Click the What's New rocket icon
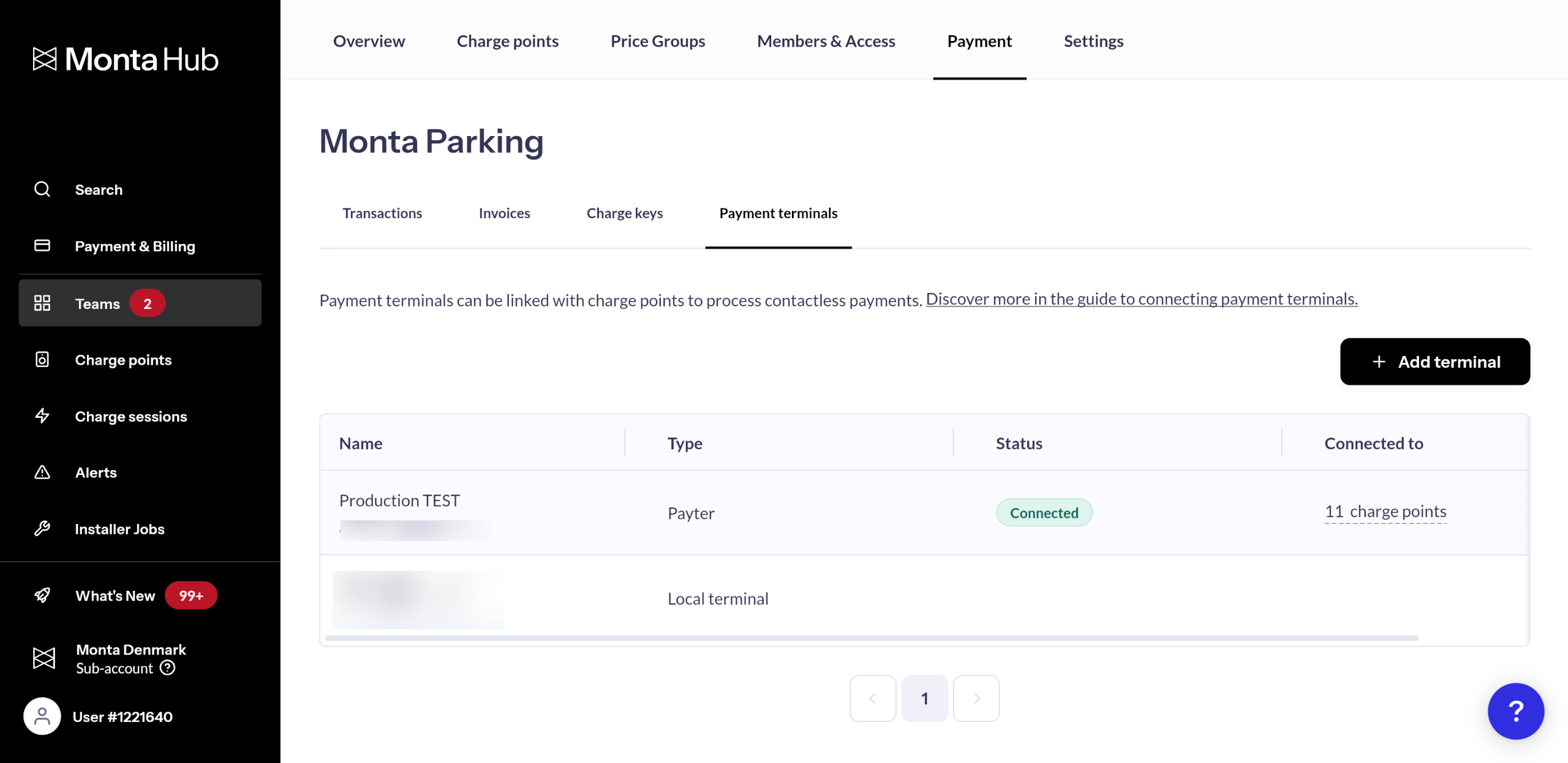Image resolution: width=1568 pixels, height=763 pixels. coord(42,596)
